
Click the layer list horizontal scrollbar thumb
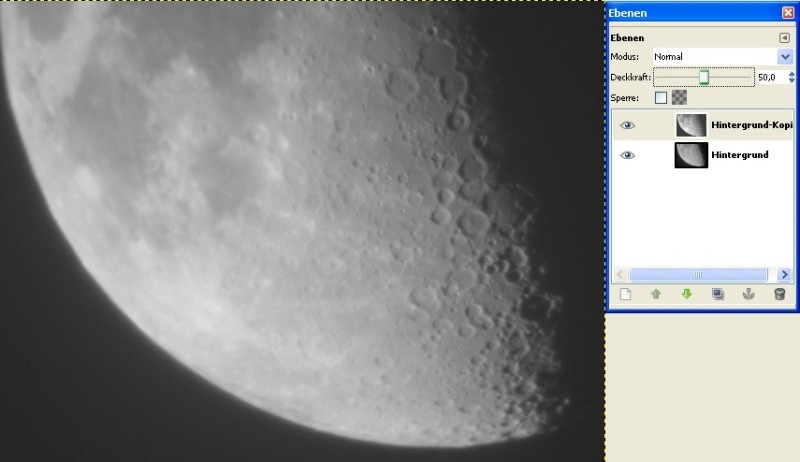point(698,275)
